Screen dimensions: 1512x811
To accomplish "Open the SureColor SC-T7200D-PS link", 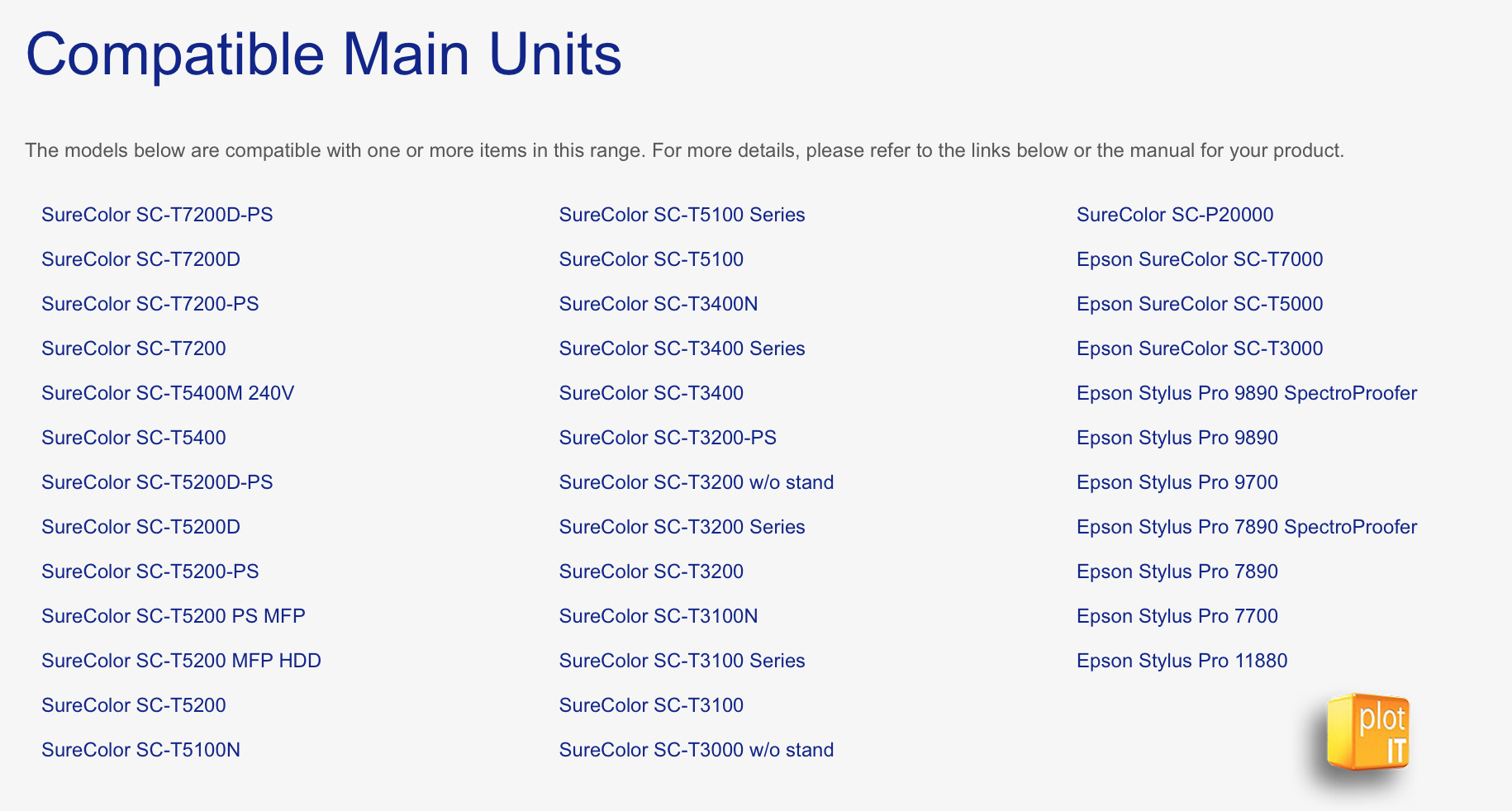I will point(157,215).
